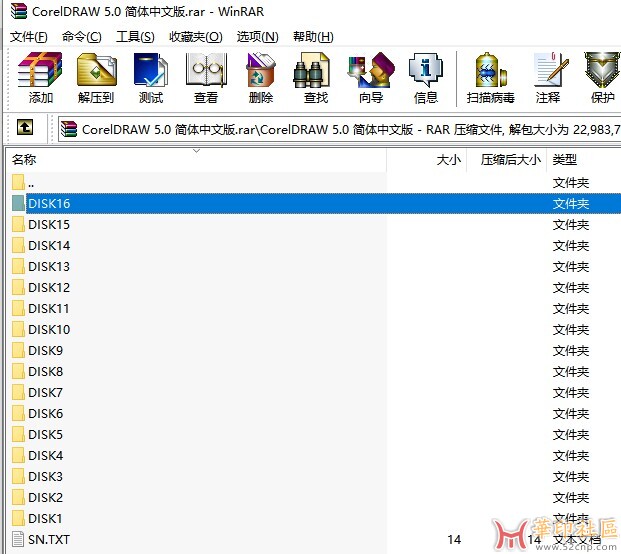Select the DISK5 folder
Viewport: 621px width, 554px height.
tap(46, 434)
